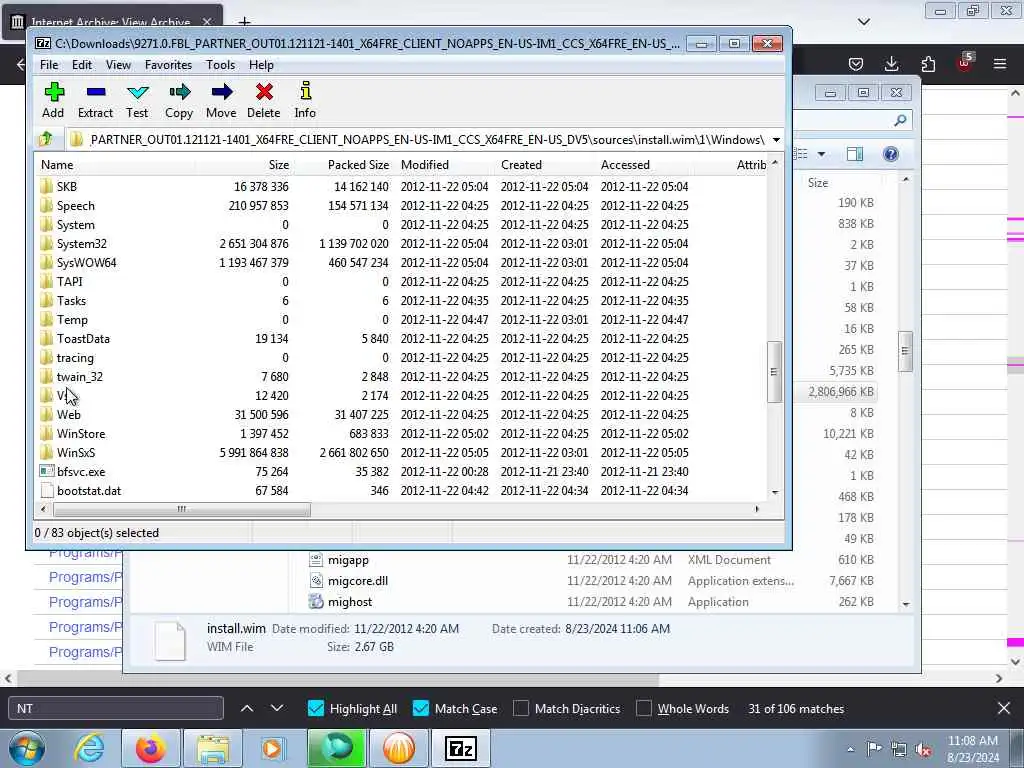Click the 7-Zip vertical scrollbar thumb
1024x768 pixels.
(x=774, y=372)
